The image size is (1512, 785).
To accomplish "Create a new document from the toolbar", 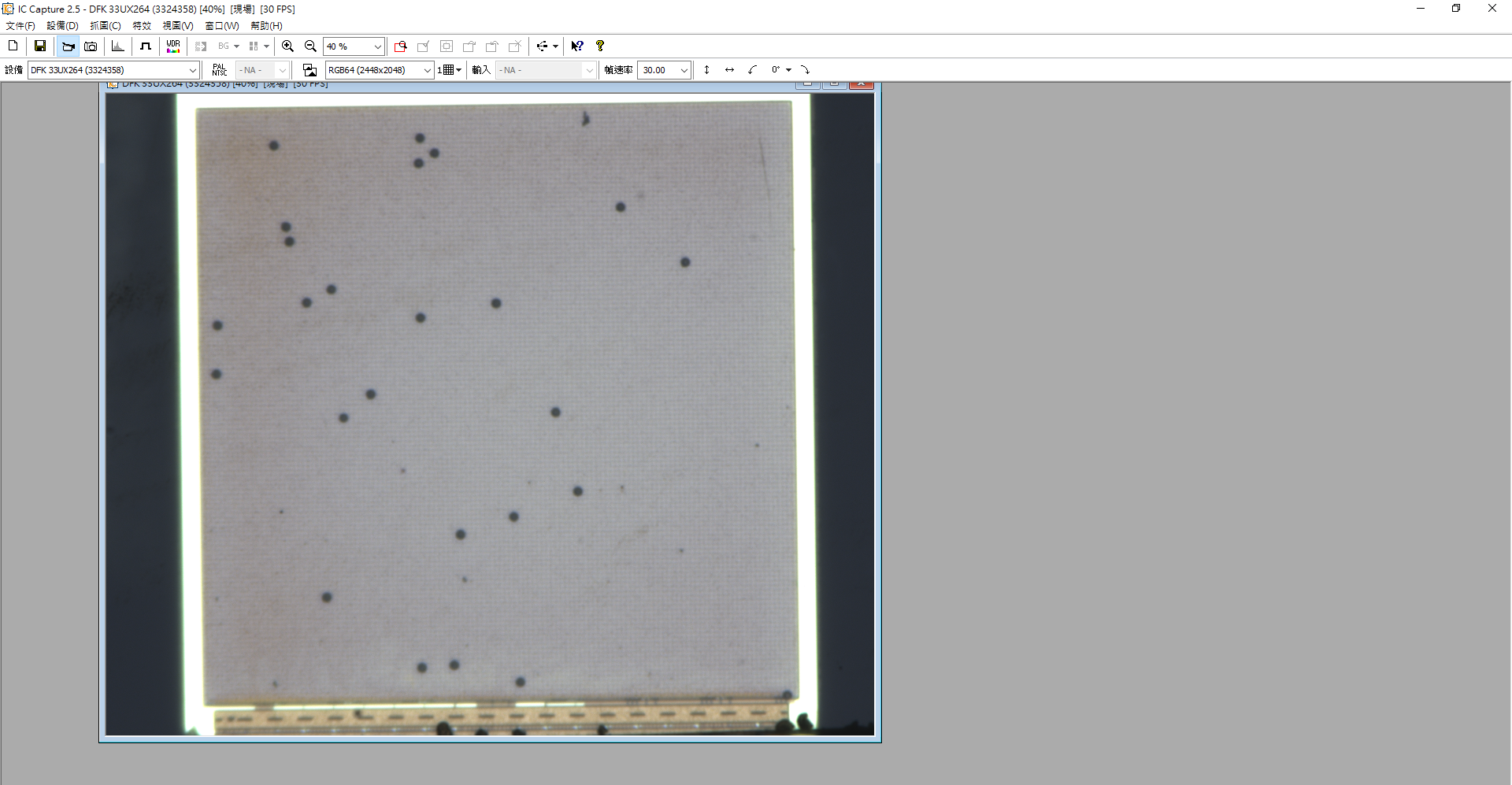I will (13, 46).
